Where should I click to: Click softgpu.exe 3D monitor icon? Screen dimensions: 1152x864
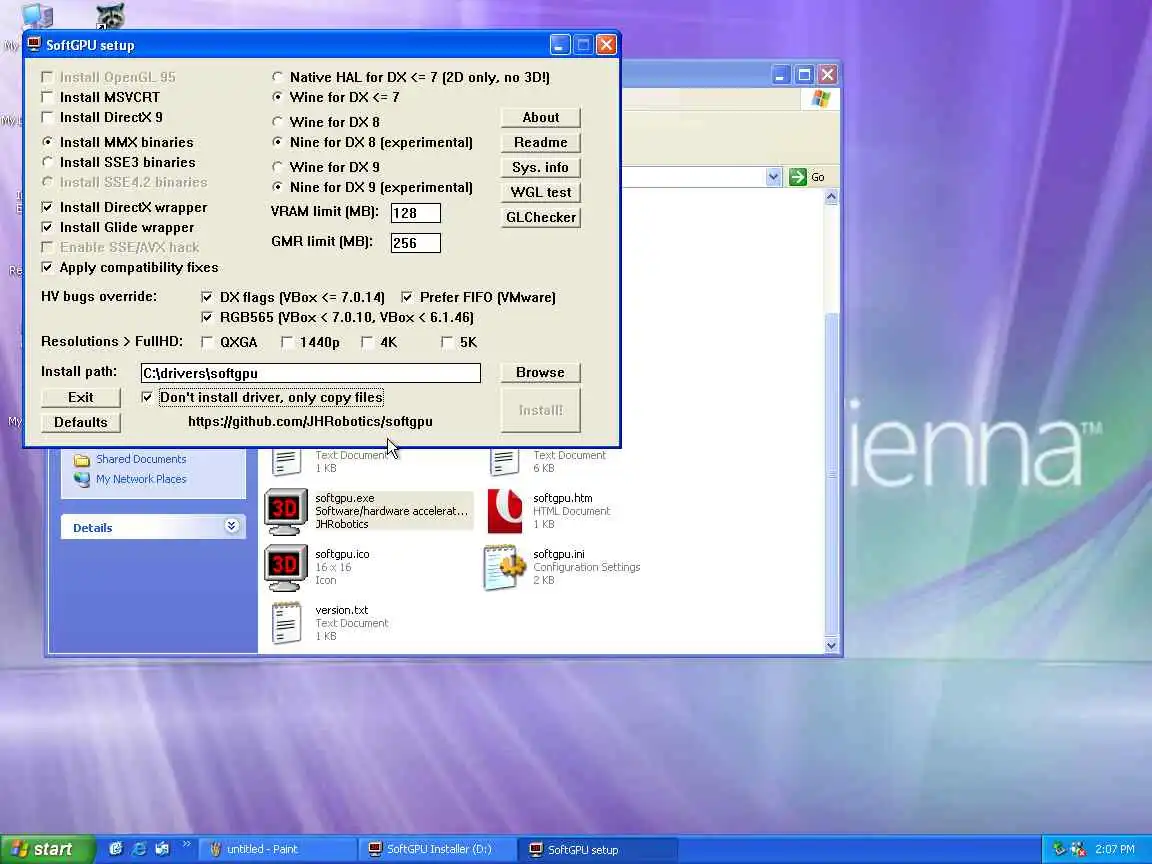click(x=285, y=511)
